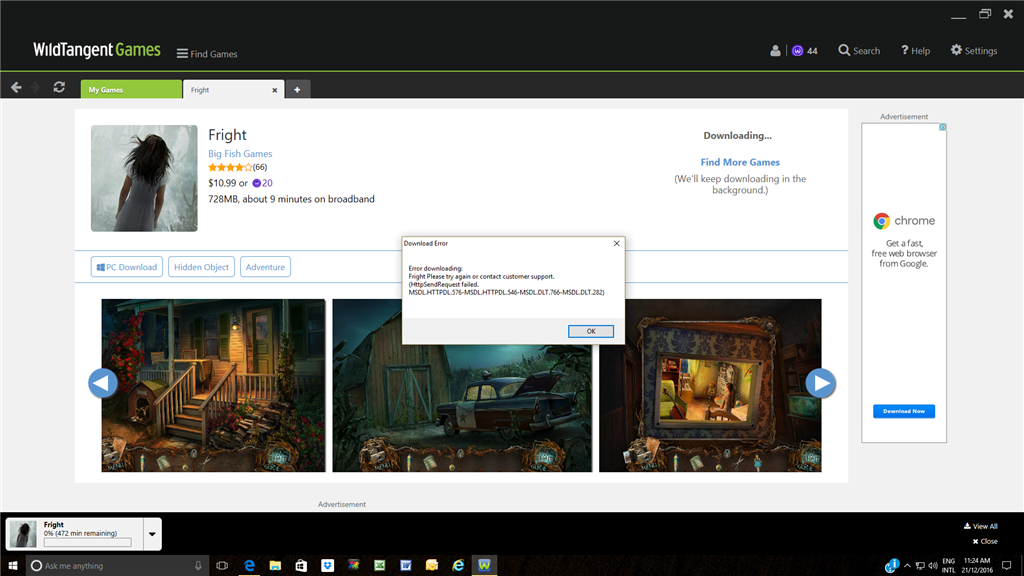Open the Action Center notifications
1024x576 pixels.
coord(1007,566)
